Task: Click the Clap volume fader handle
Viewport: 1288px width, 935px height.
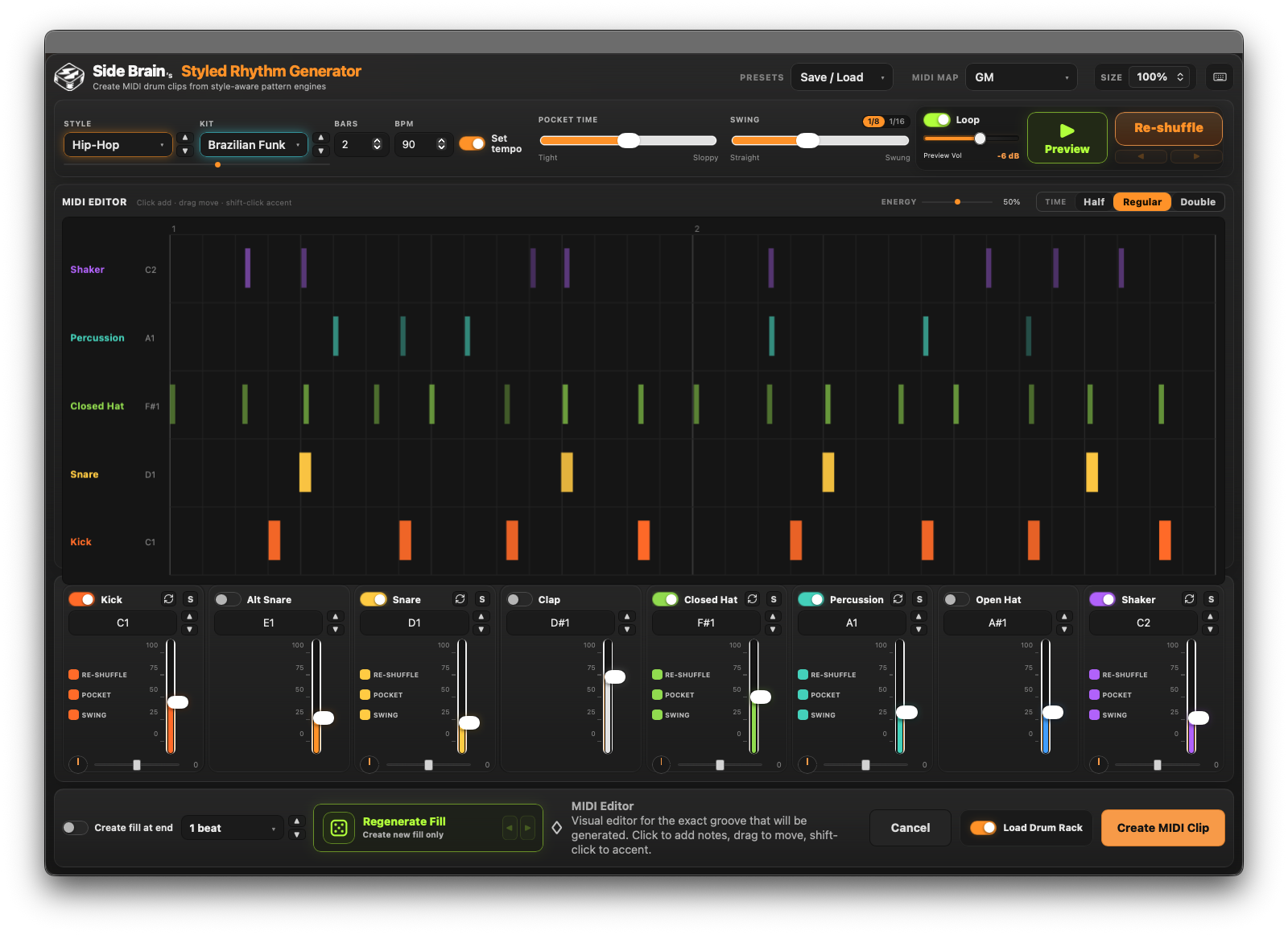Action: click(615, 677)
